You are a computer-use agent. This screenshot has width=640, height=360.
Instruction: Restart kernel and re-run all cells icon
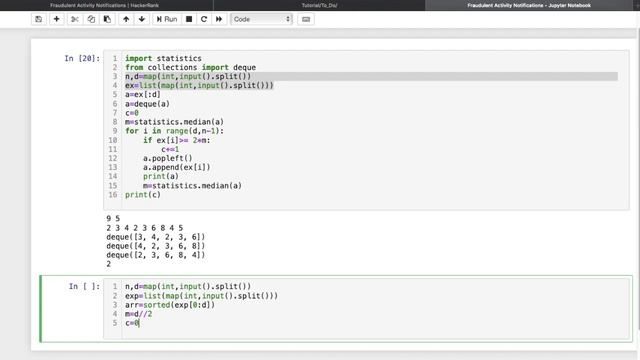(219, 19)
